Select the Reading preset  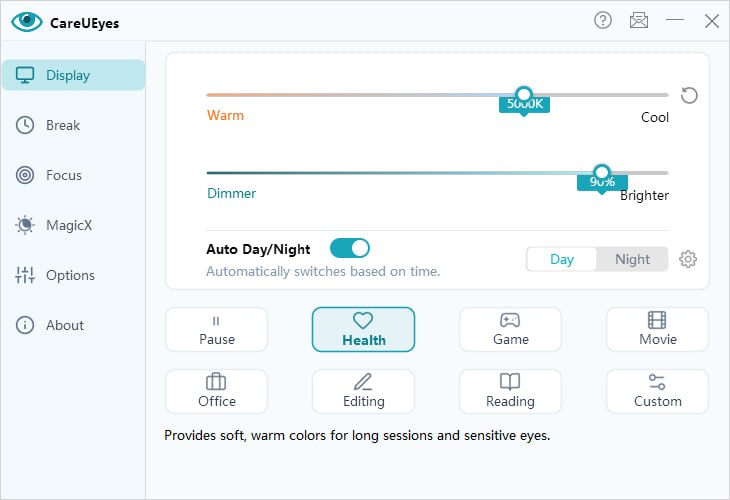point(510,392)
